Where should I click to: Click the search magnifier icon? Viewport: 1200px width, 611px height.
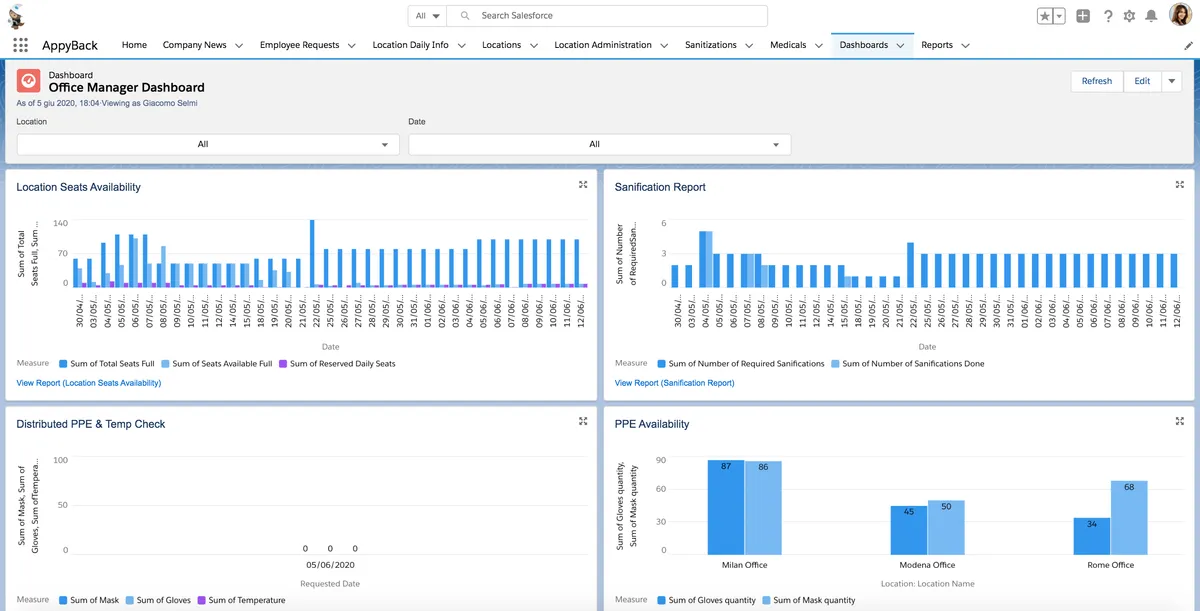[465, 16]
